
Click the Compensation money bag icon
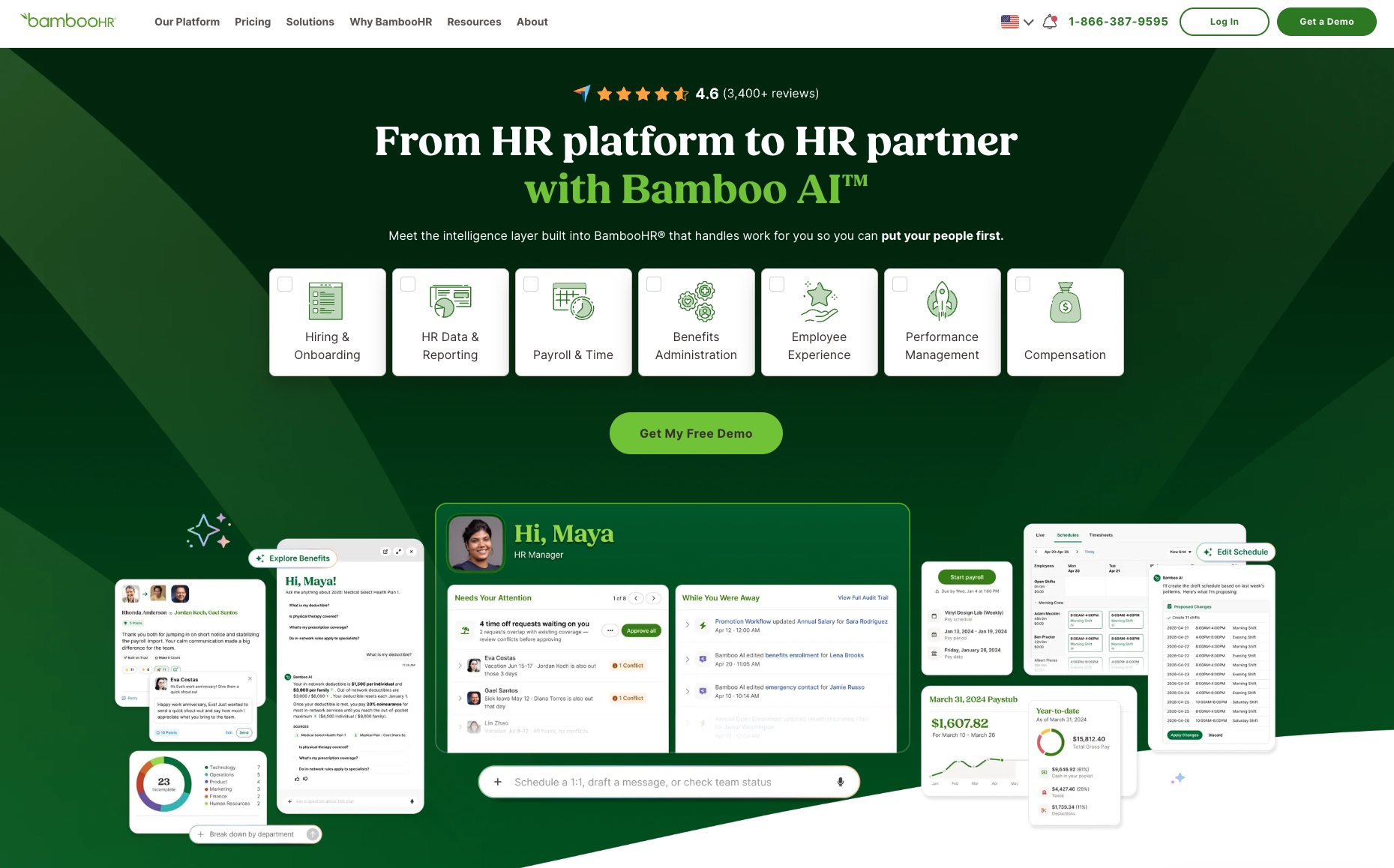point(1065,302)
